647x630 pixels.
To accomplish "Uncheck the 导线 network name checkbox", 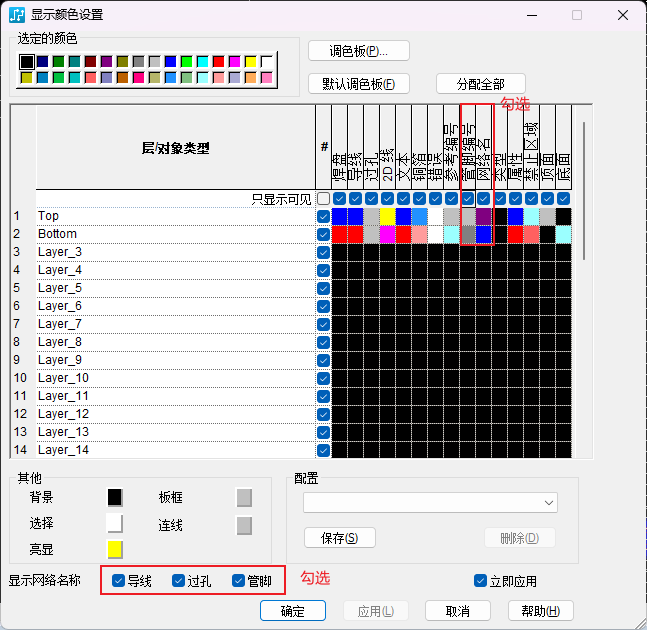I will coord(119,580).
